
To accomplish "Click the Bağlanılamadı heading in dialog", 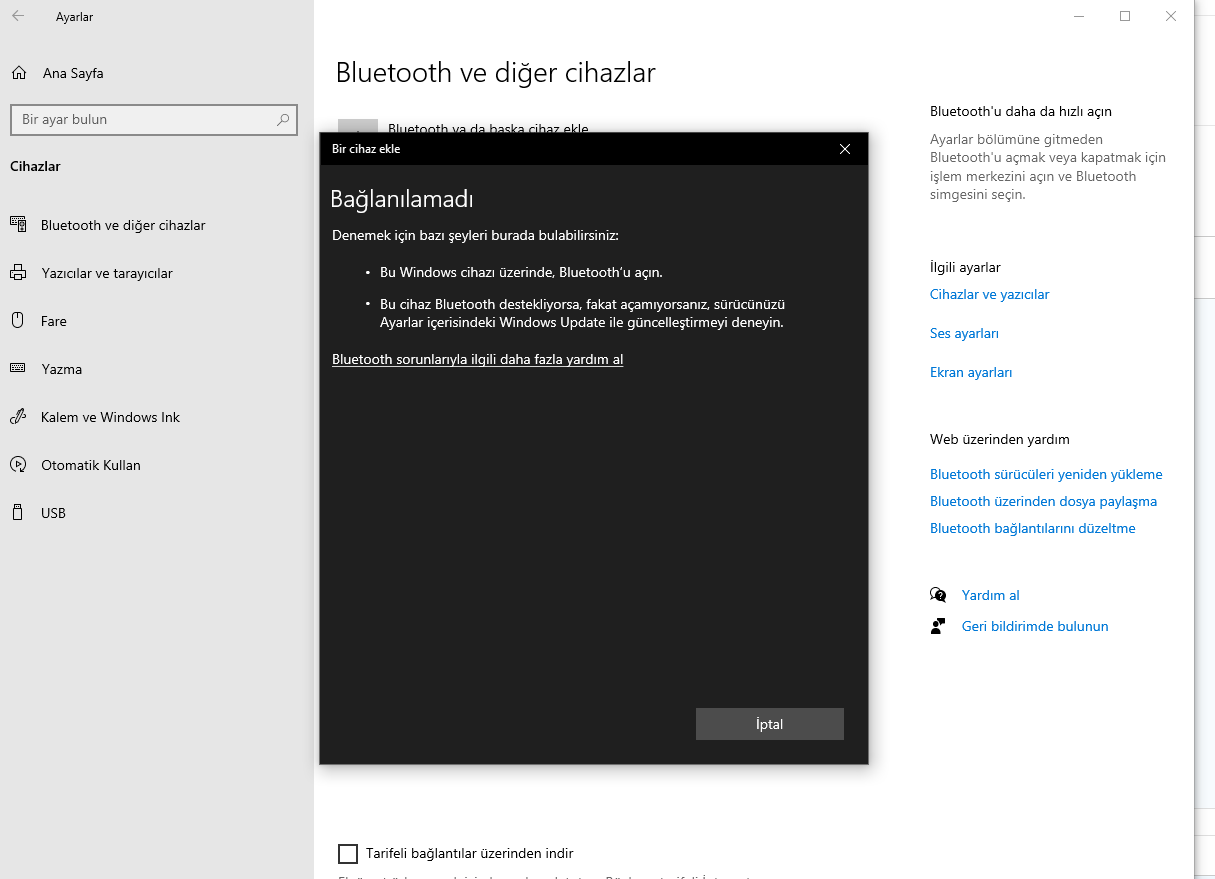I will tap(401, 199).
